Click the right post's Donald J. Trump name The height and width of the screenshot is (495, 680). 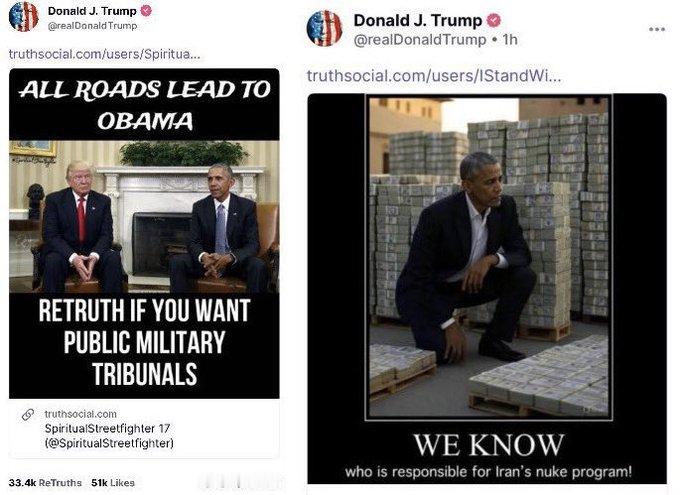click(418, 20)
